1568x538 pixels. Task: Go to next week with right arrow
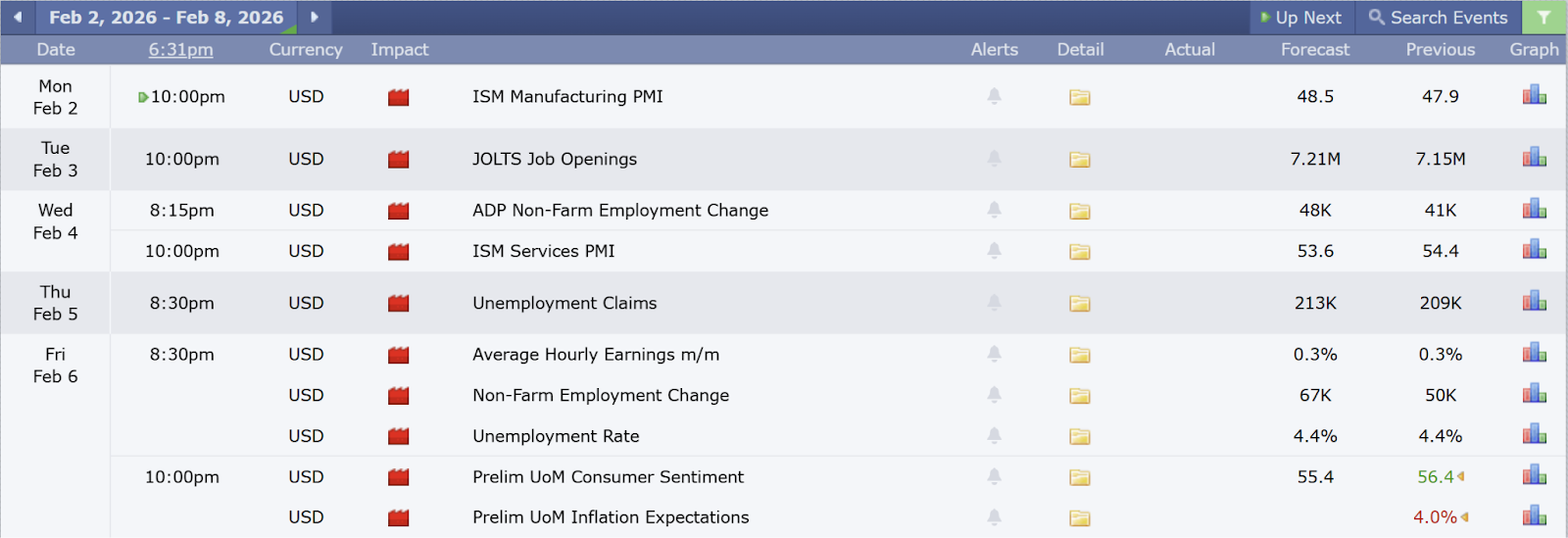click(314, 18)
